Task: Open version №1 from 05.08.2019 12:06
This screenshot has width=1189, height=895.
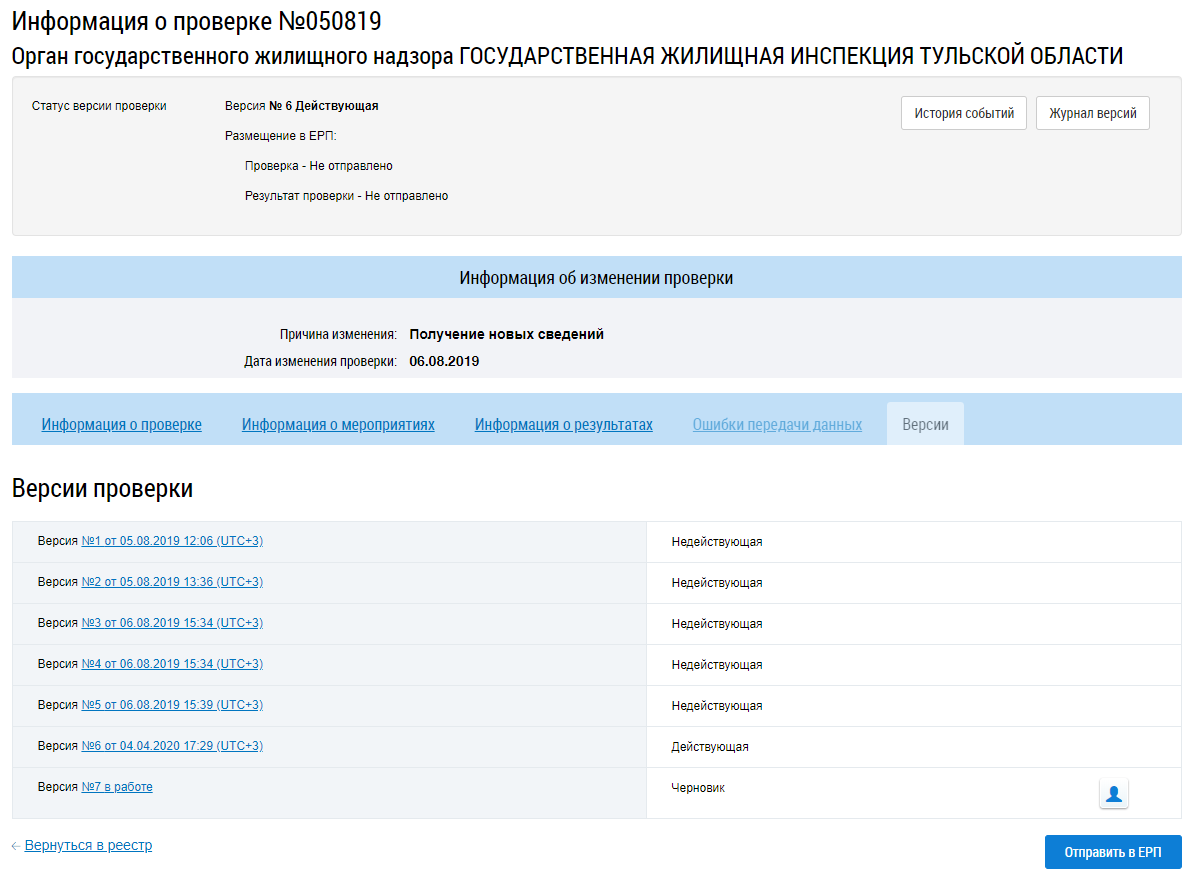Action: click(172, 541)
